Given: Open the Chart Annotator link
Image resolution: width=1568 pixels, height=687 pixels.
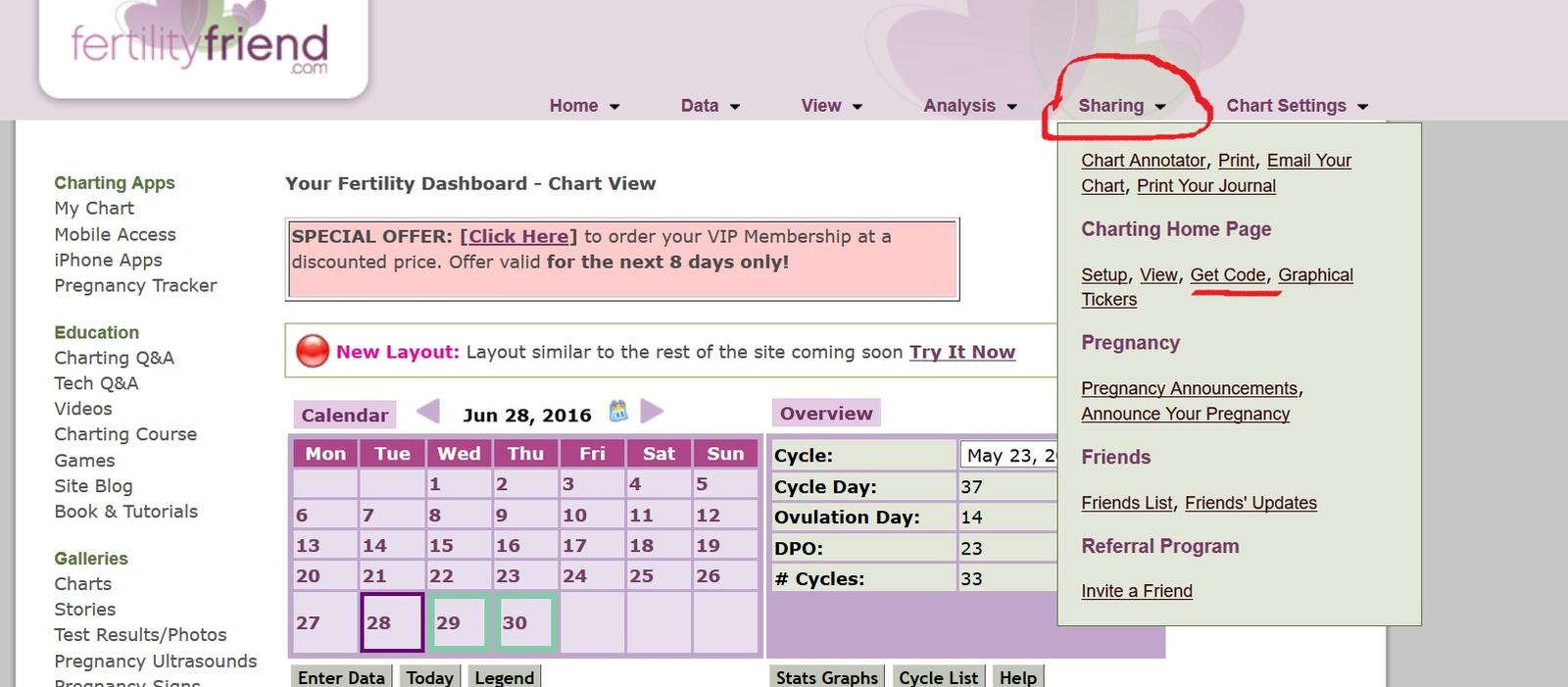Looking at the screenshot, I should (x=1143, y=161).
